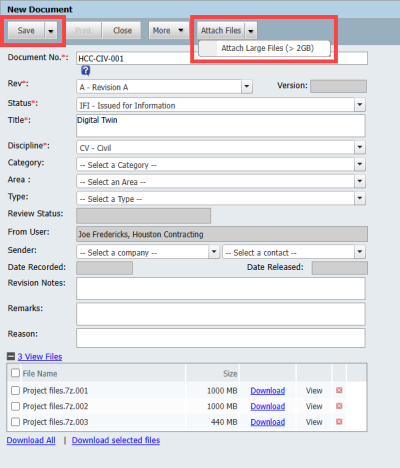The image size is (400, 468).
Task: Expand the Select a Category dropdown
Action: click(360, 164)
